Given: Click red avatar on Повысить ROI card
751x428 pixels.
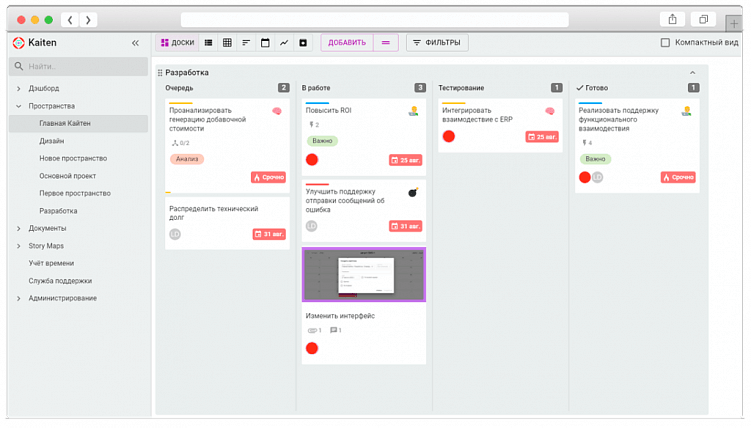Looking at the screenshot, I should 312,160.
